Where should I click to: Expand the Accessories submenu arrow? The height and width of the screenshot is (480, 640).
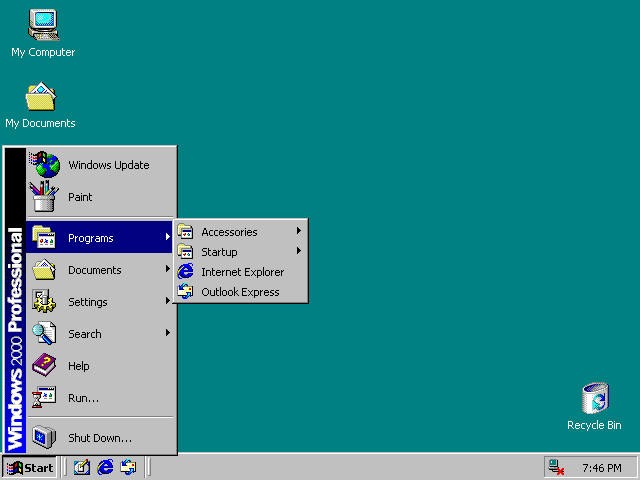click(x=299, y=231)
